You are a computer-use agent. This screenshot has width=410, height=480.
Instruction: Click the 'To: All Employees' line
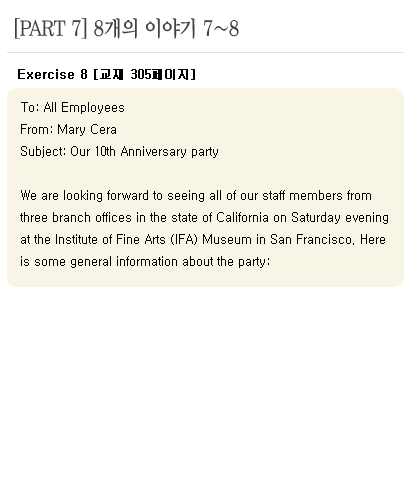tap(72, 108)
